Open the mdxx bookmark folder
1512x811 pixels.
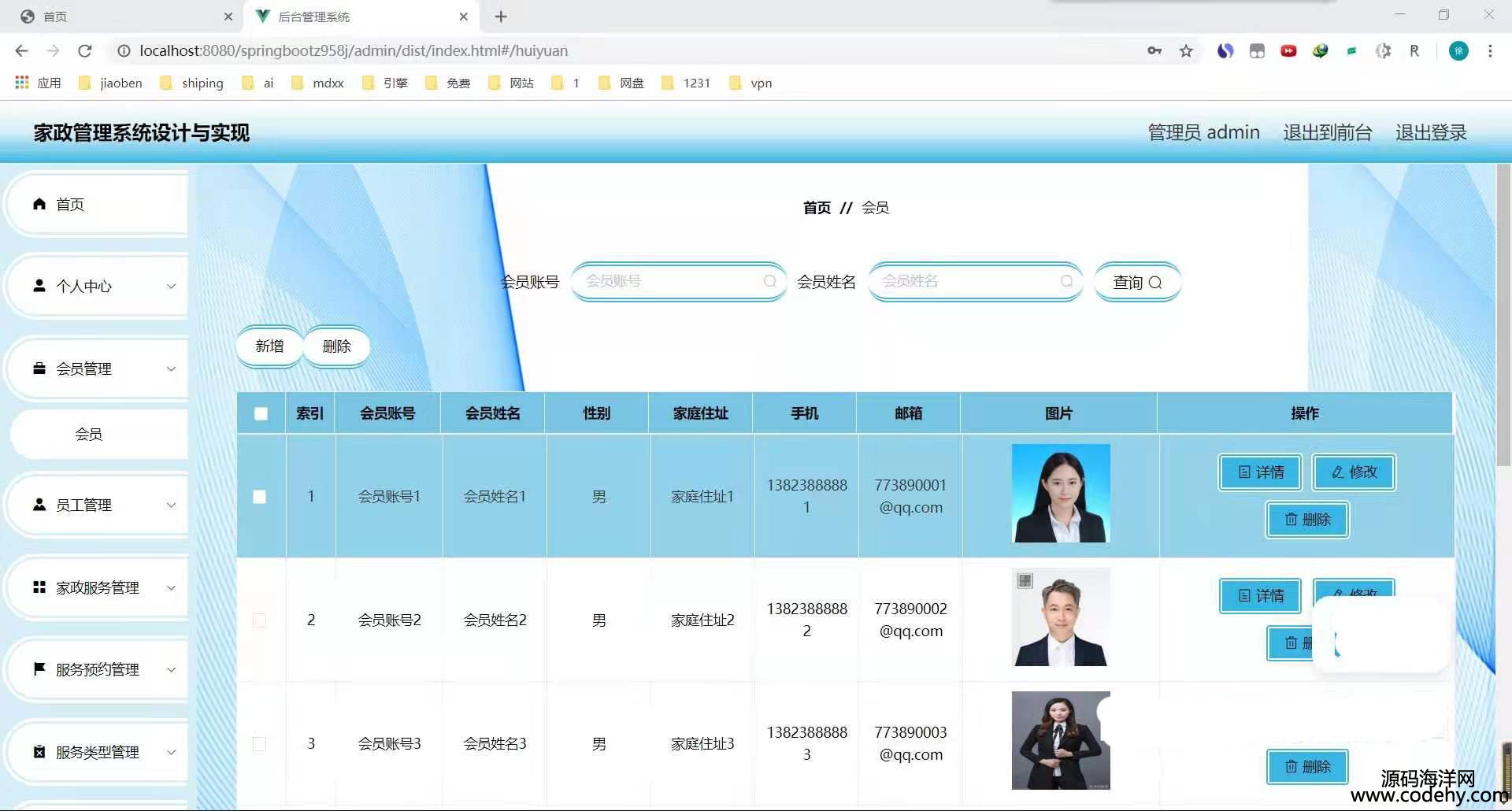click(x=317, y=83)
